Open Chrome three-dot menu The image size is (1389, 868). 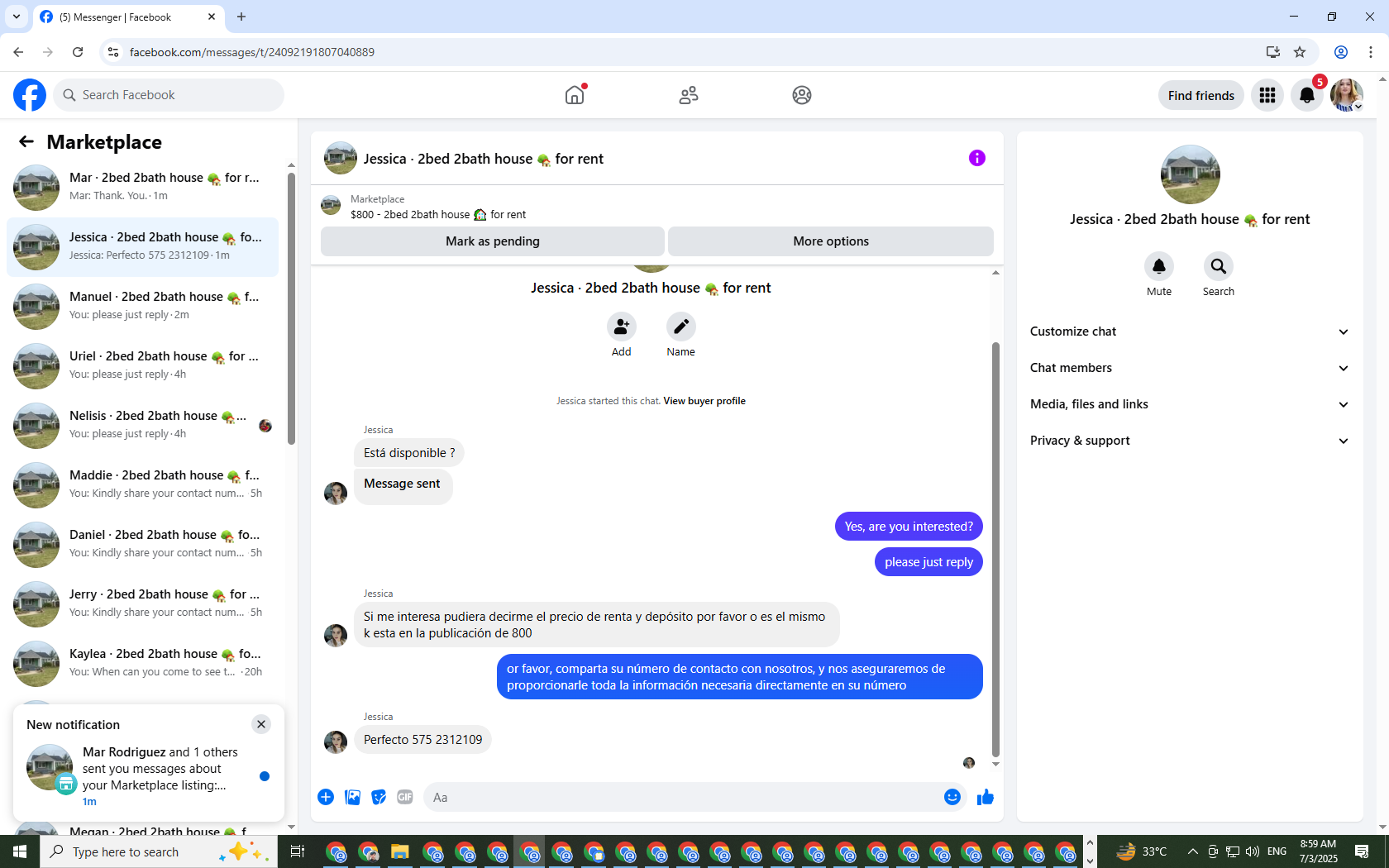1371,52
